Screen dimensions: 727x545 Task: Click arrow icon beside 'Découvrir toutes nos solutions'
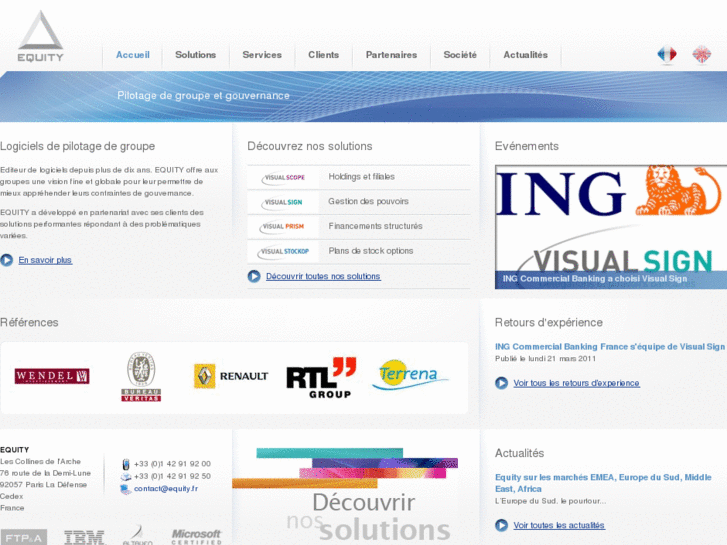tap(254, 276)
